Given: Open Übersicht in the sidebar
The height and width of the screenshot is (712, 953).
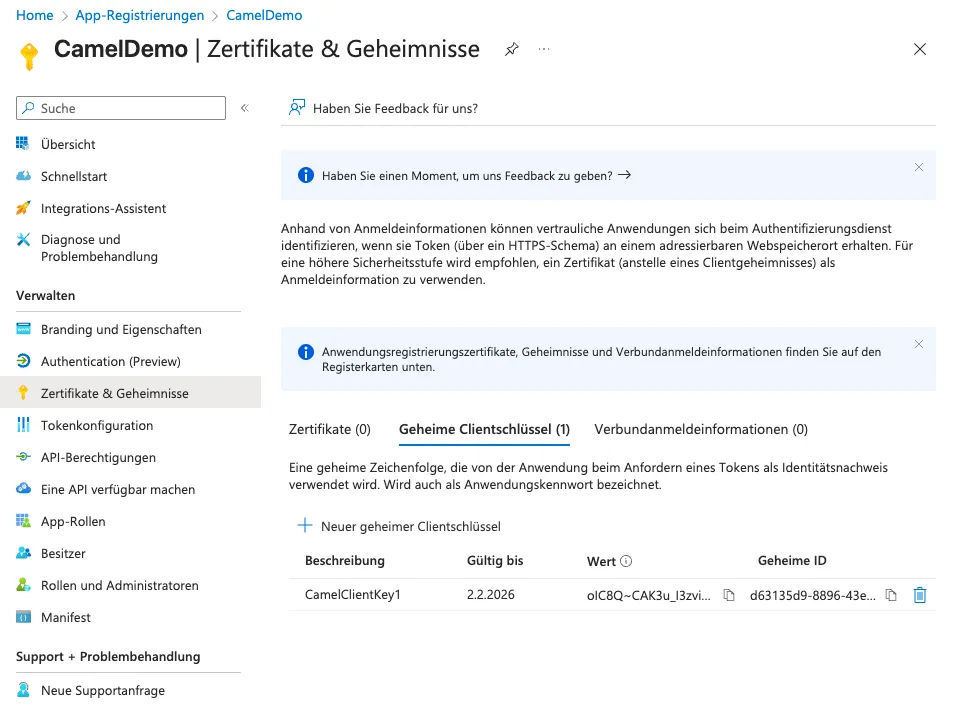Looking at the screenshot, I should click(68, 144).
